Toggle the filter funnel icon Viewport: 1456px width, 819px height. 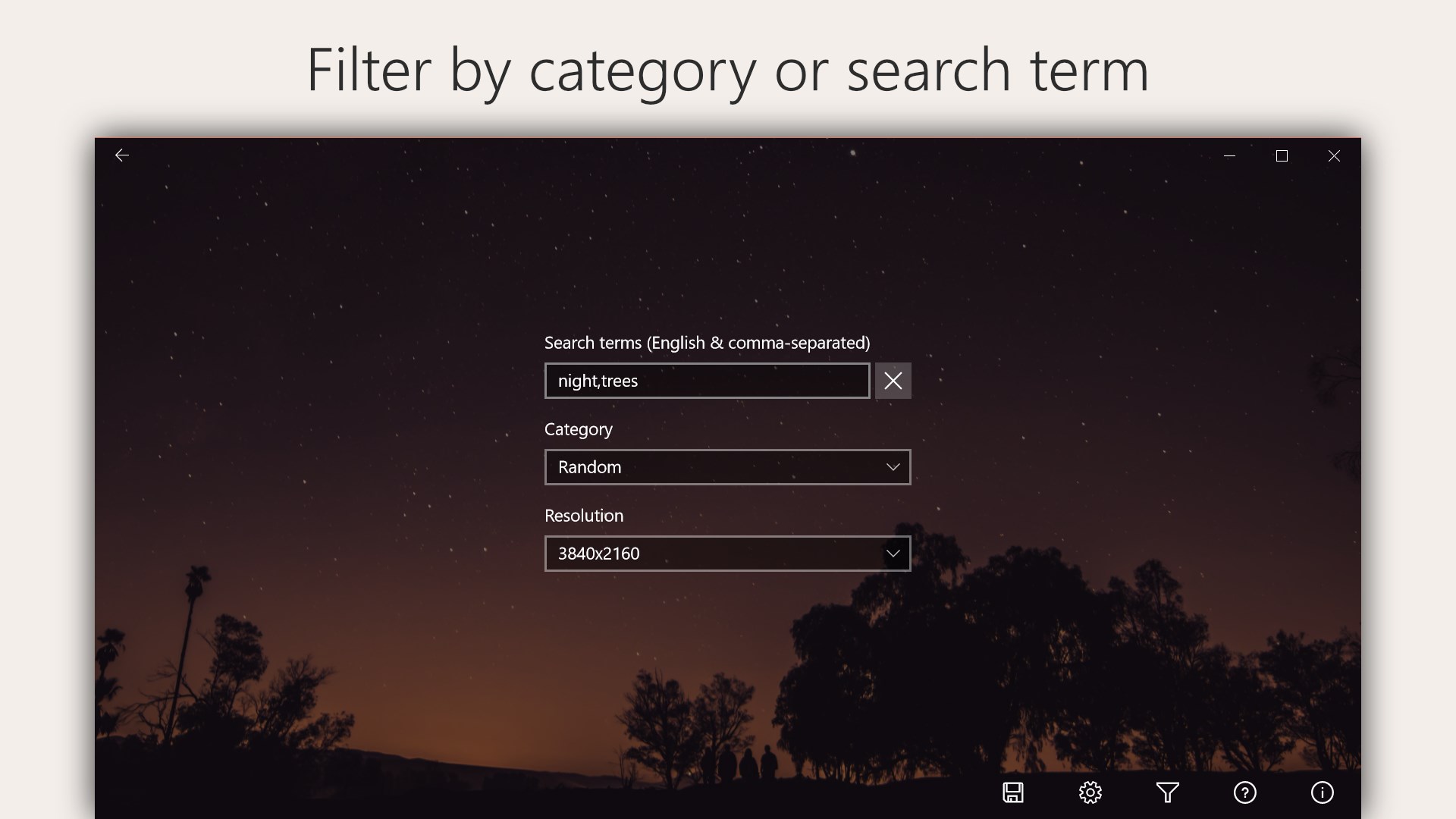point(1168,792)
